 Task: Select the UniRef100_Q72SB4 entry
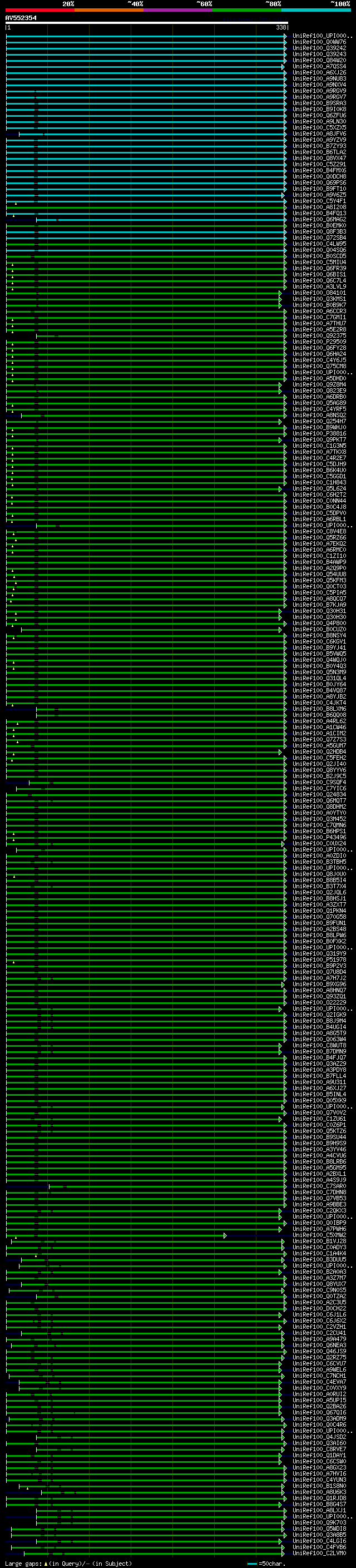pos(319,238)
